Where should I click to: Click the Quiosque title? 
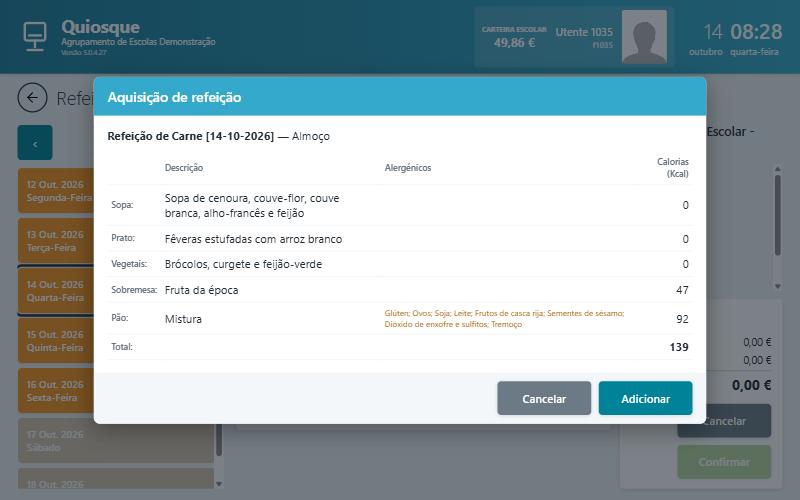[101, 27]
